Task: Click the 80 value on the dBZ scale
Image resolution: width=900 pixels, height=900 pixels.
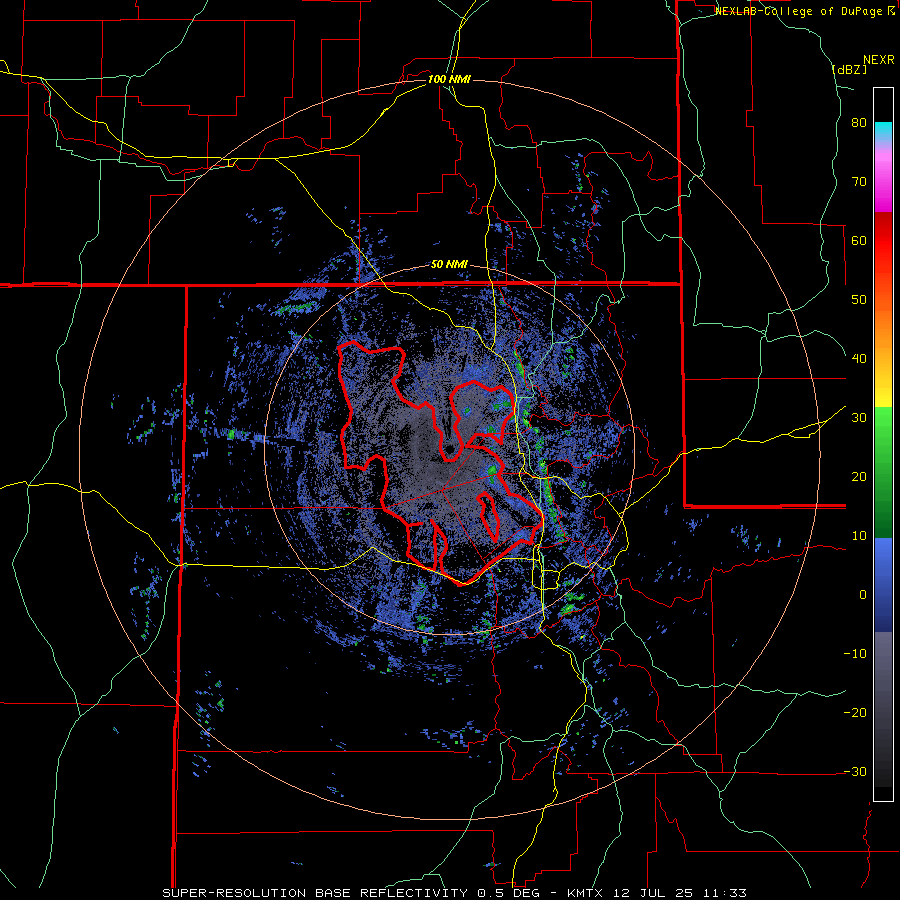Action: click(859, 123)
